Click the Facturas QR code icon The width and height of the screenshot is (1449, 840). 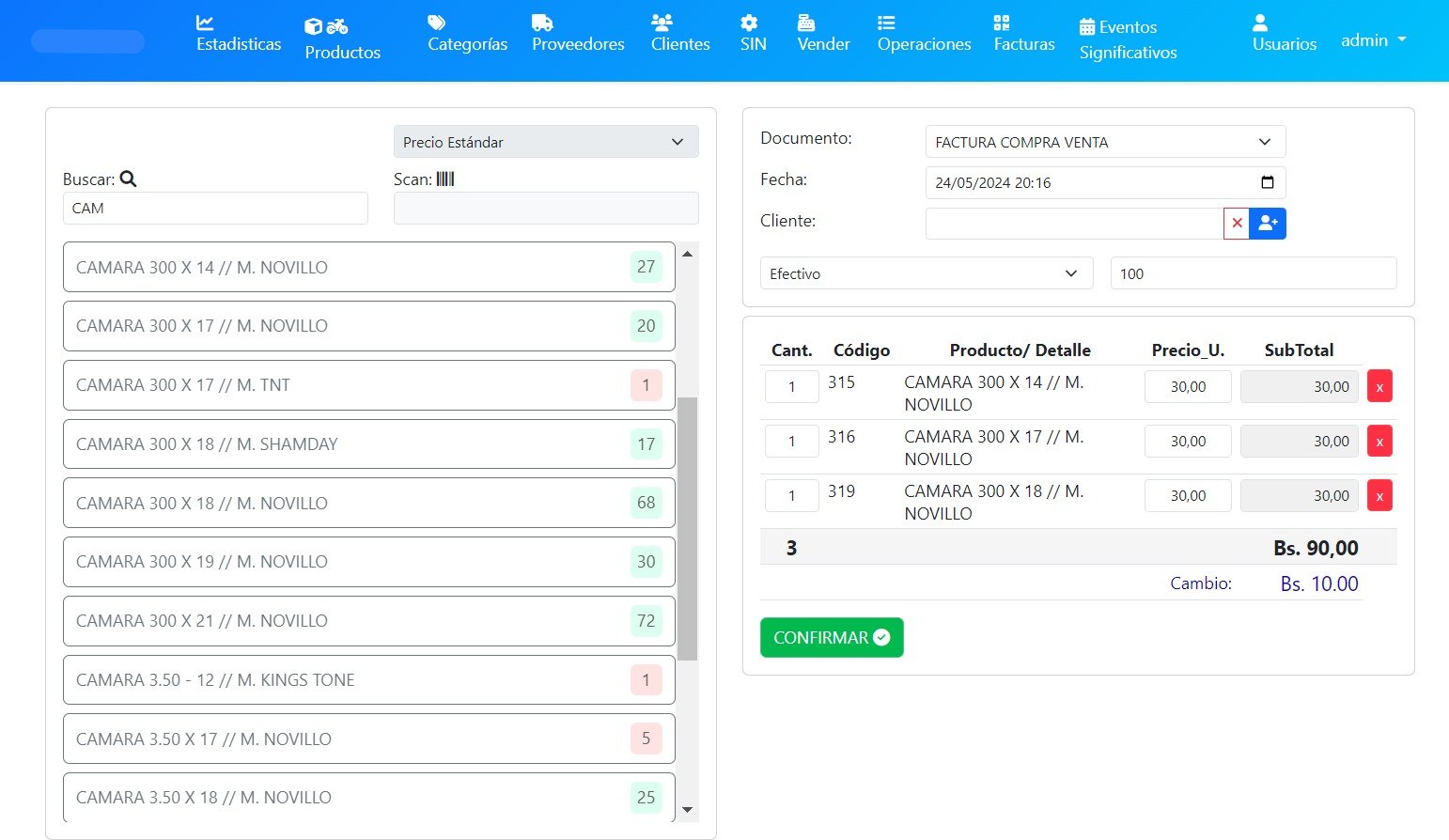pos(1002,23)
